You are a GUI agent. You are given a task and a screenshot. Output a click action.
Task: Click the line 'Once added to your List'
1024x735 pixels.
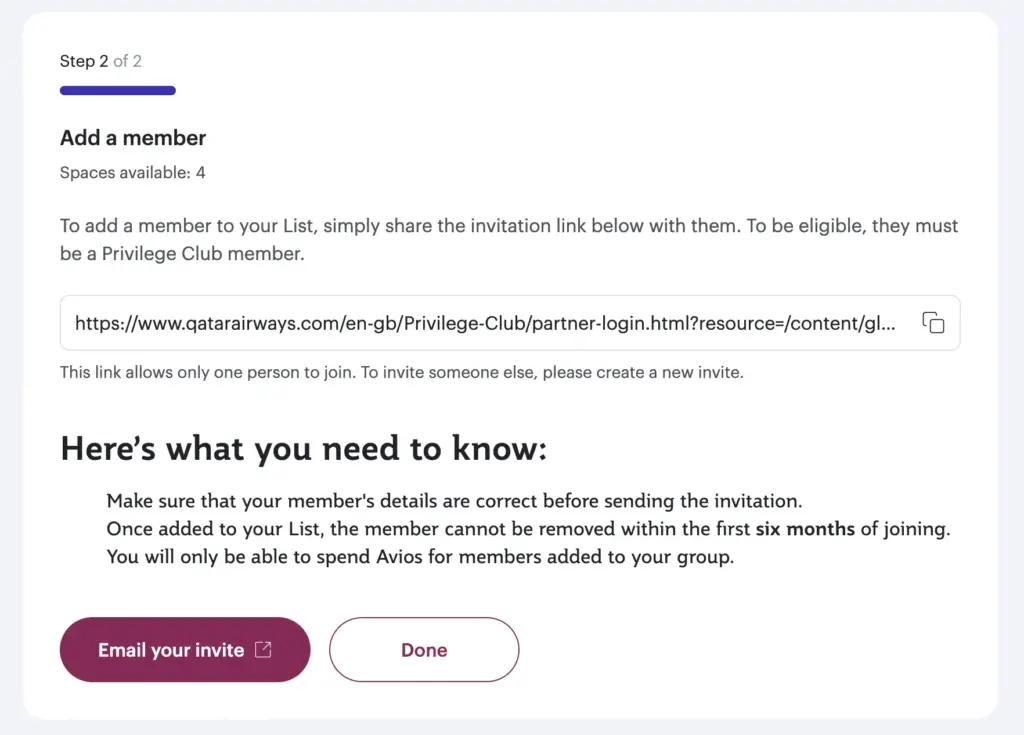point(528,529)
